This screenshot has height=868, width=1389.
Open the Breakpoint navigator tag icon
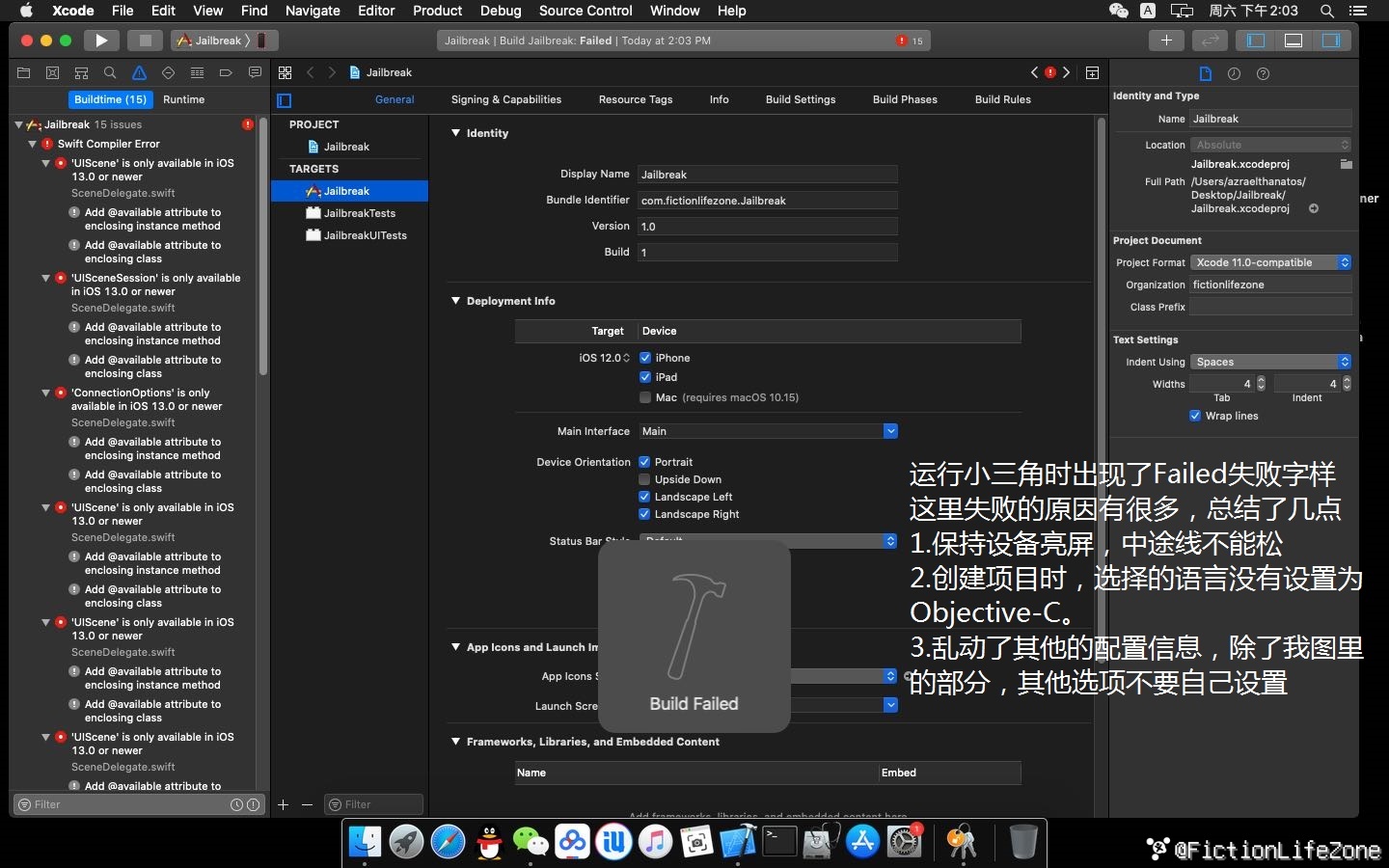[226, 73]
